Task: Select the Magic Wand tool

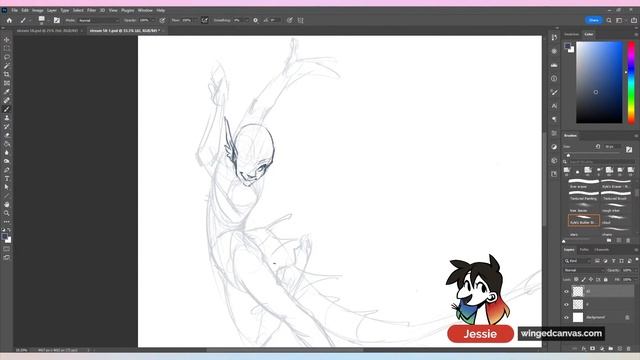Action: pyautogui.click(x=7, y=66)
